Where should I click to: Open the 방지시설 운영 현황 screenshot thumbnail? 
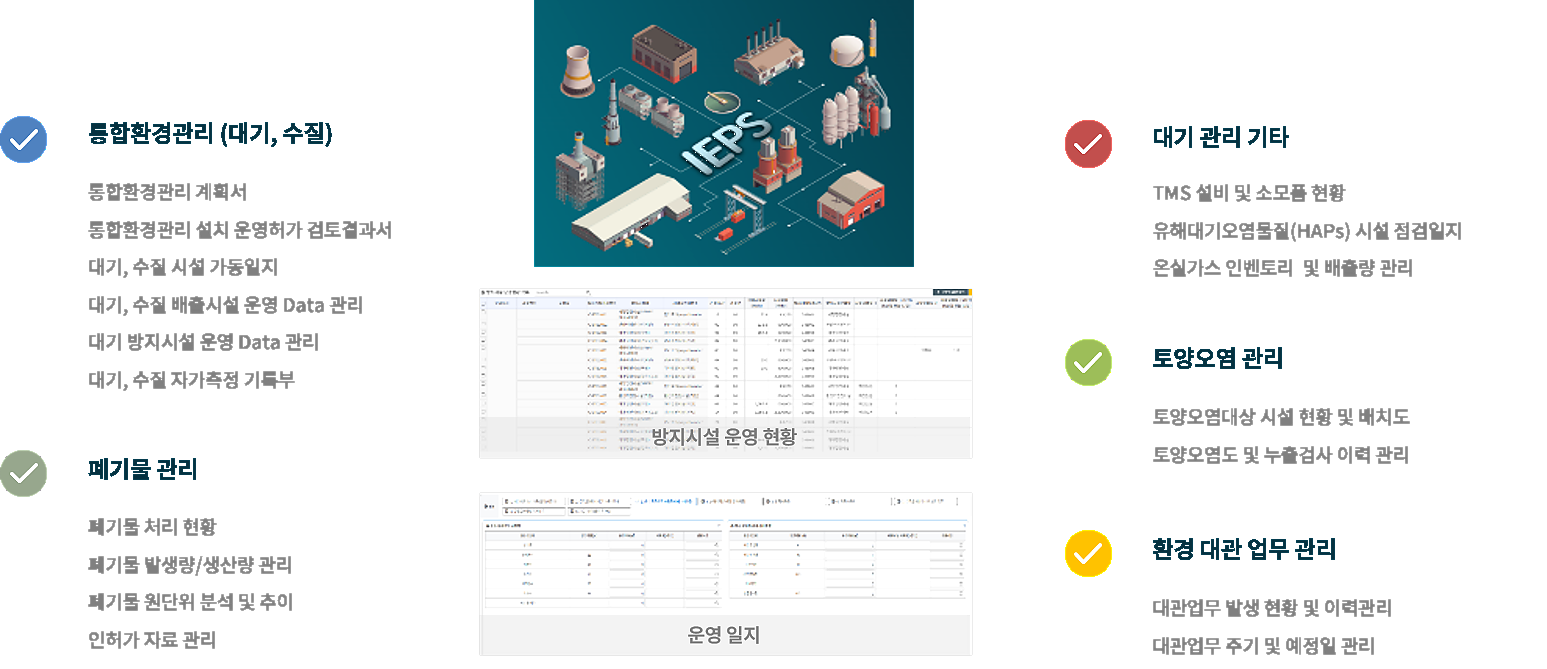725,373
